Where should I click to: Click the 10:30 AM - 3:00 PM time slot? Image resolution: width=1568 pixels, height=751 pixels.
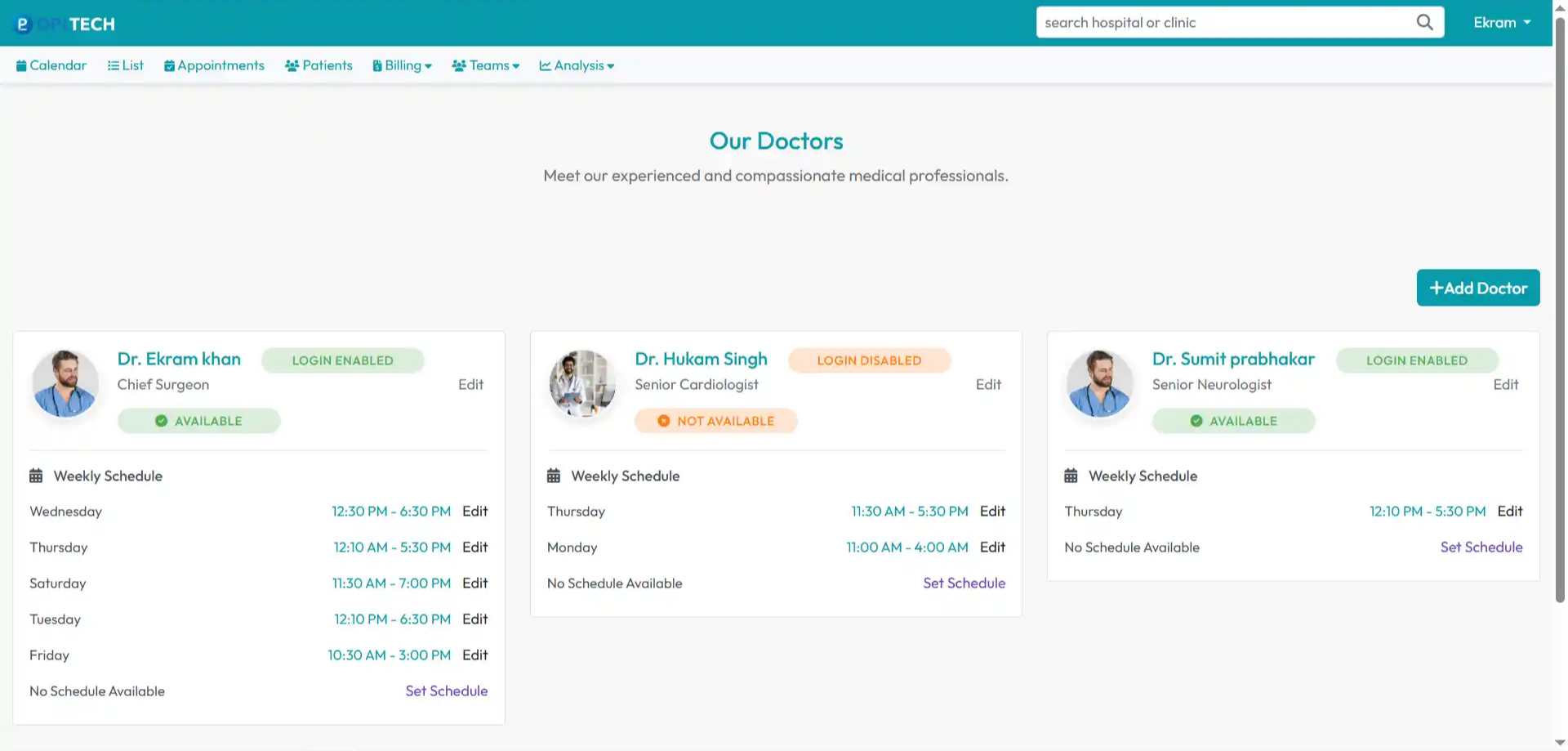389,655
